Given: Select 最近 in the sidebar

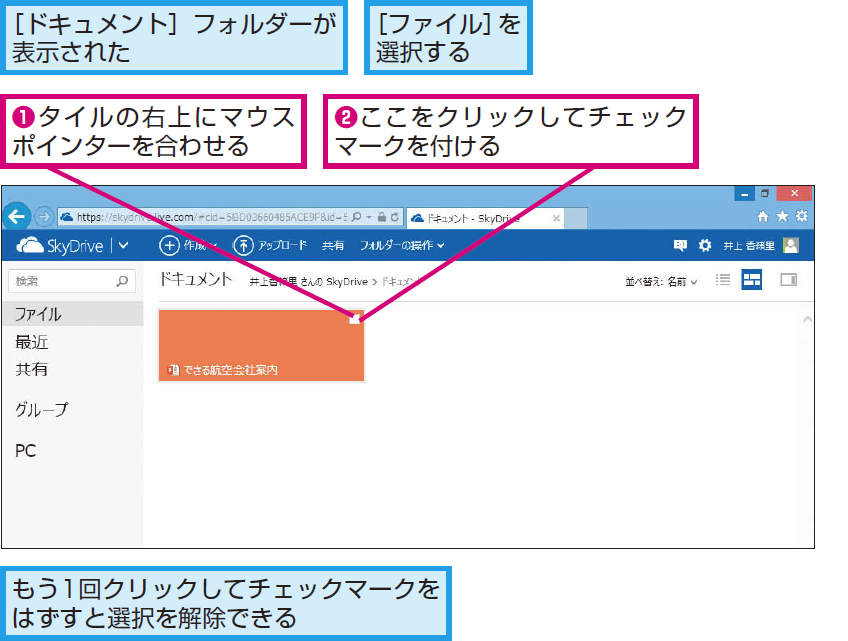Looking at the screenshot, I should point(31,342).
